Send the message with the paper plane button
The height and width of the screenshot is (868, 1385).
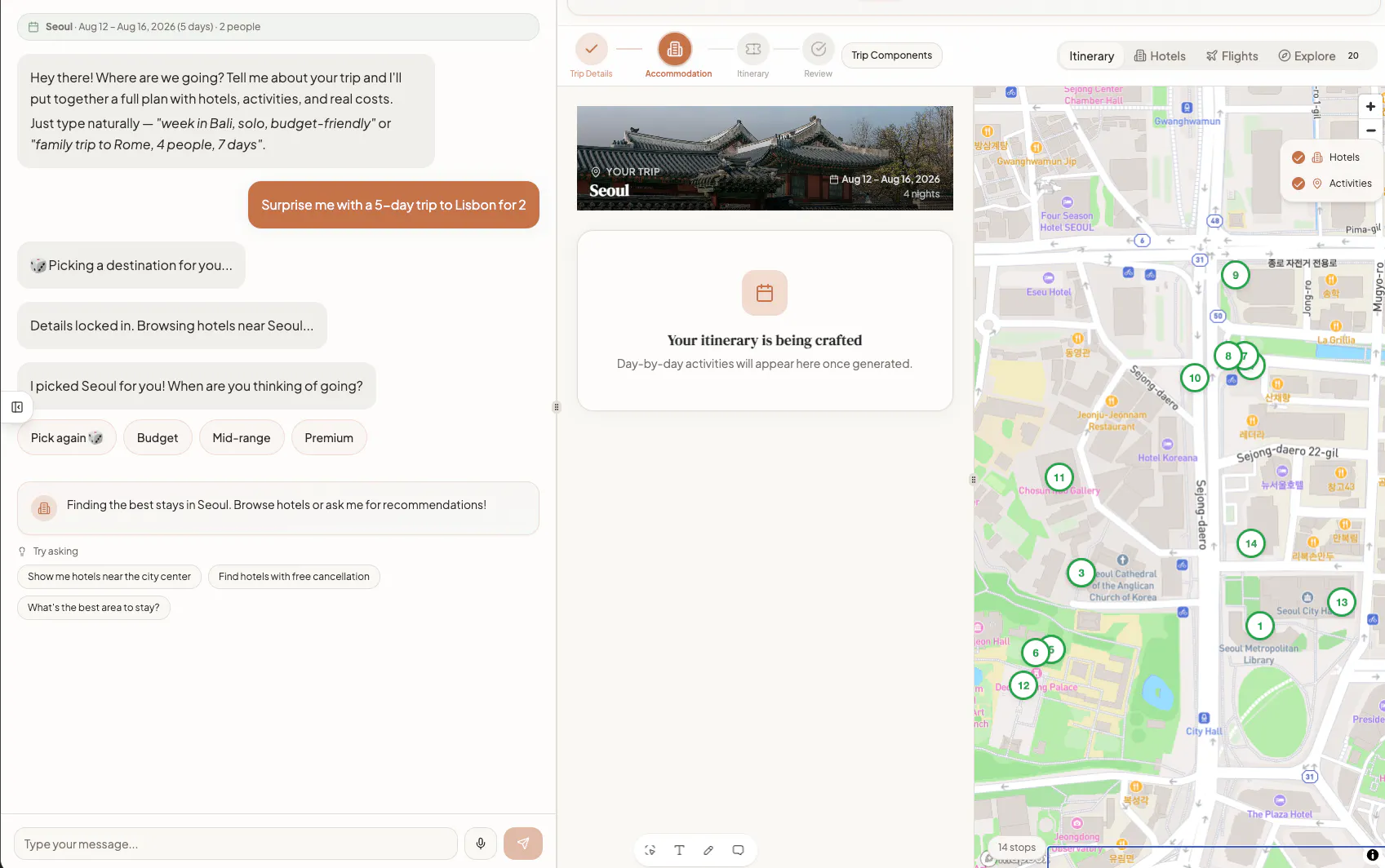tap(523, 844)
